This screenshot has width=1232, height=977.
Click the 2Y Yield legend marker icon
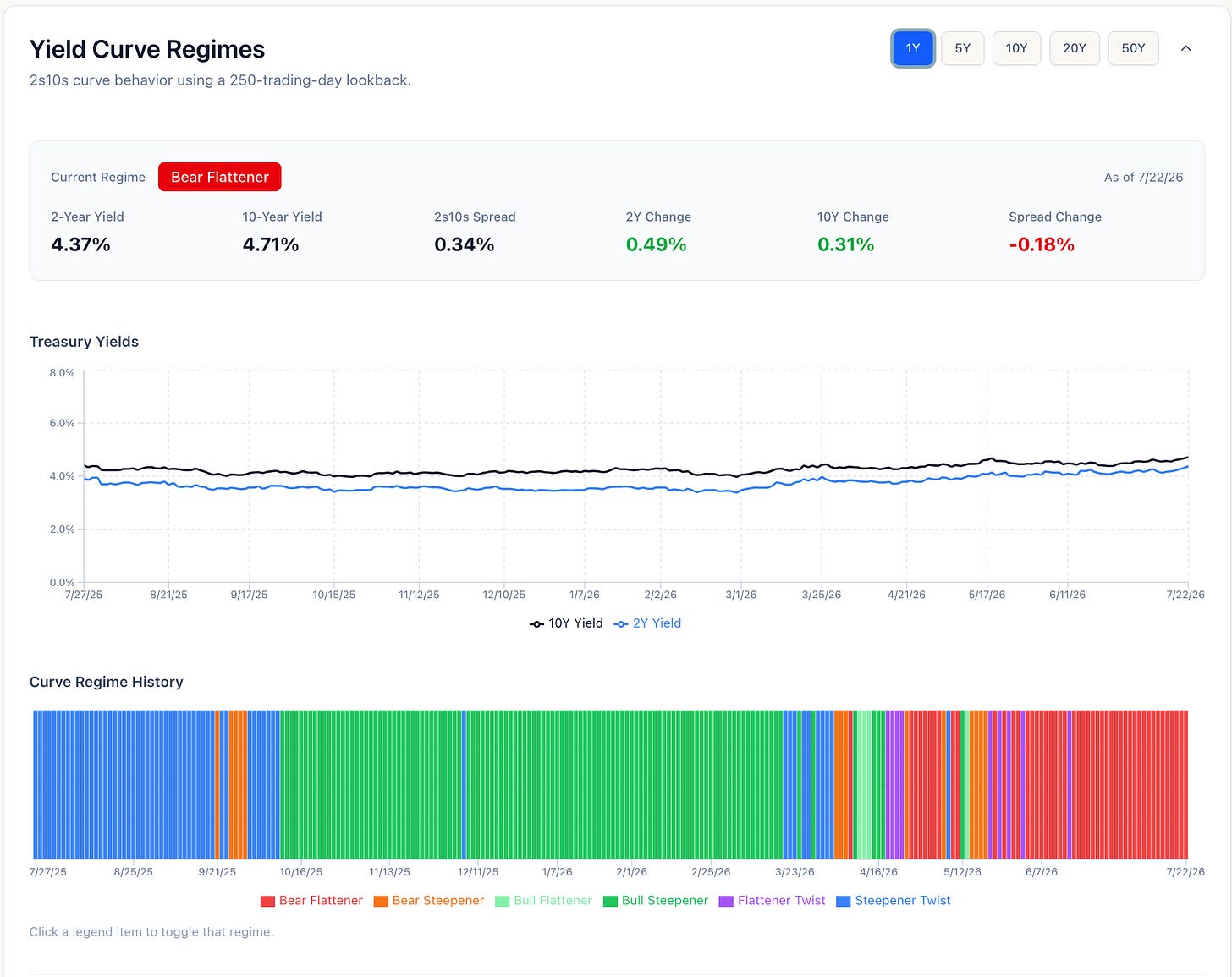[x=621, y=624]
